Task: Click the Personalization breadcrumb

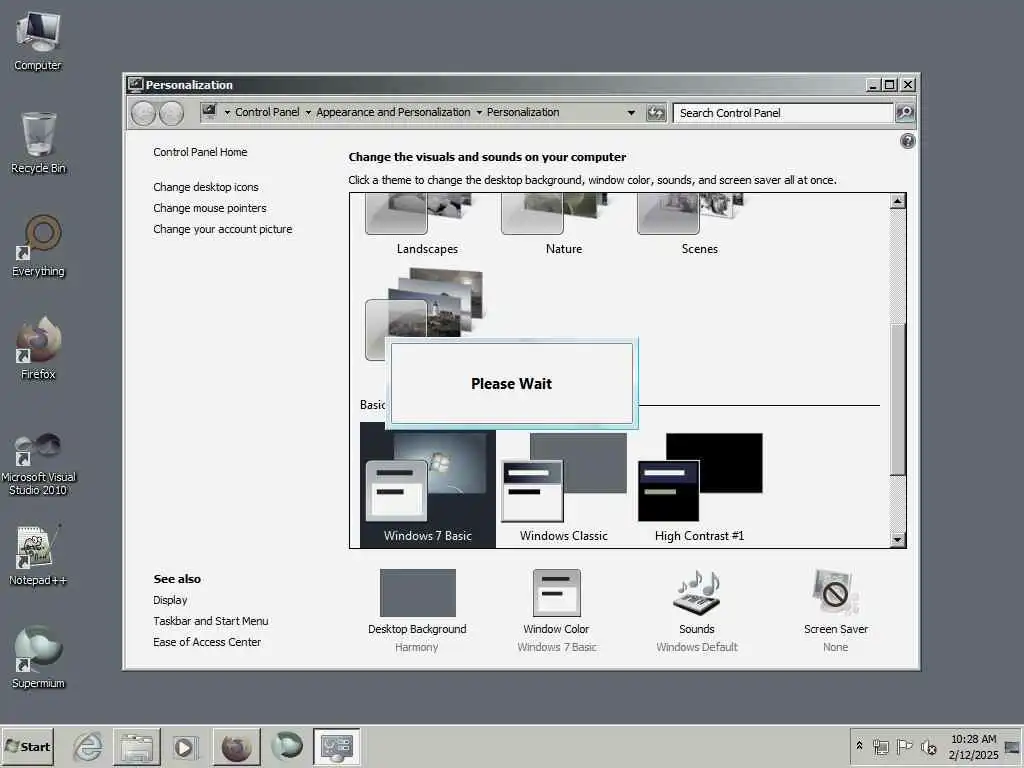Action: (x=523, y=112)
